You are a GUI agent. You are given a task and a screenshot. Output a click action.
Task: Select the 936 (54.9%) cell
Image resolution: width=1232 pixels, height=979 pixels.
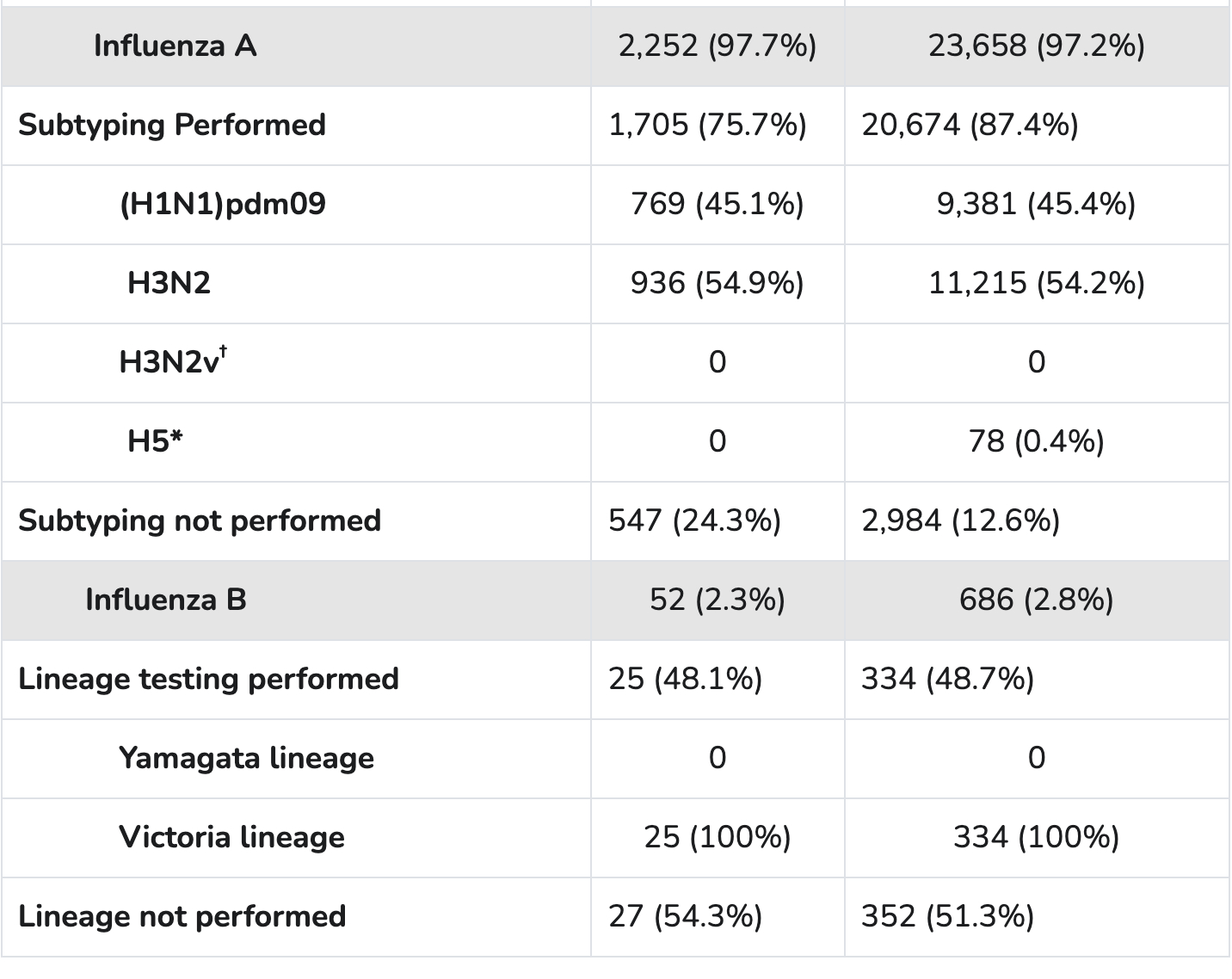717,283
